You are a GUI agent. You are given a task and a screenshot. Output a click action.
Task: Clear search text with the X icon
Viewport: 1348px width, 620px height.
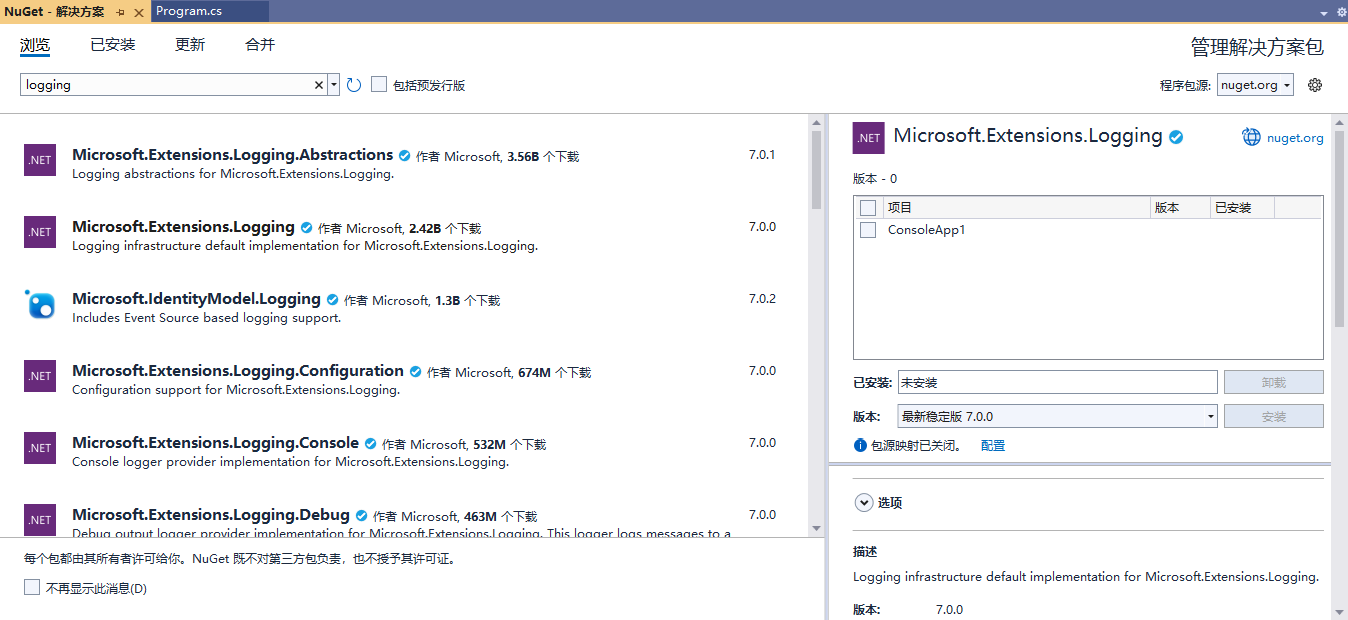click(319, 85)
